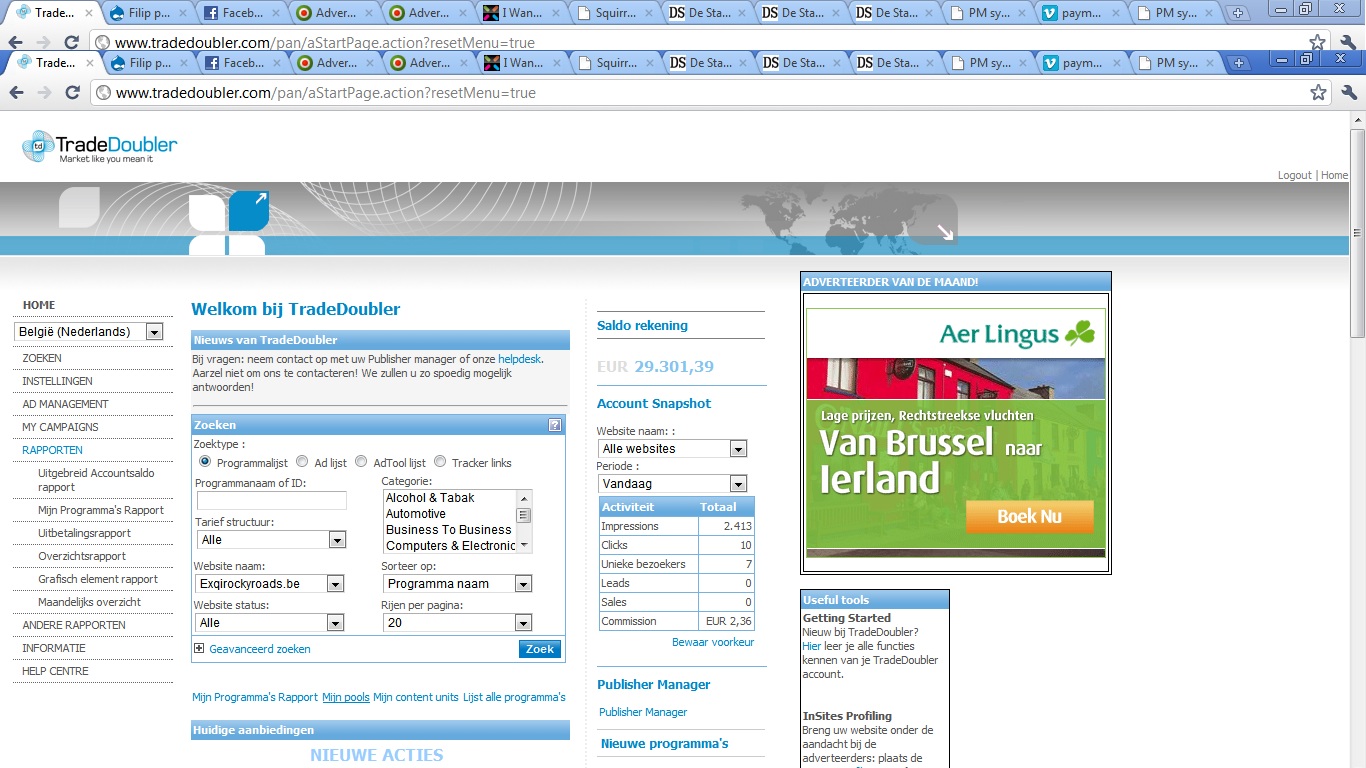Click the forward arrow in the background browser window

(44, 42)
